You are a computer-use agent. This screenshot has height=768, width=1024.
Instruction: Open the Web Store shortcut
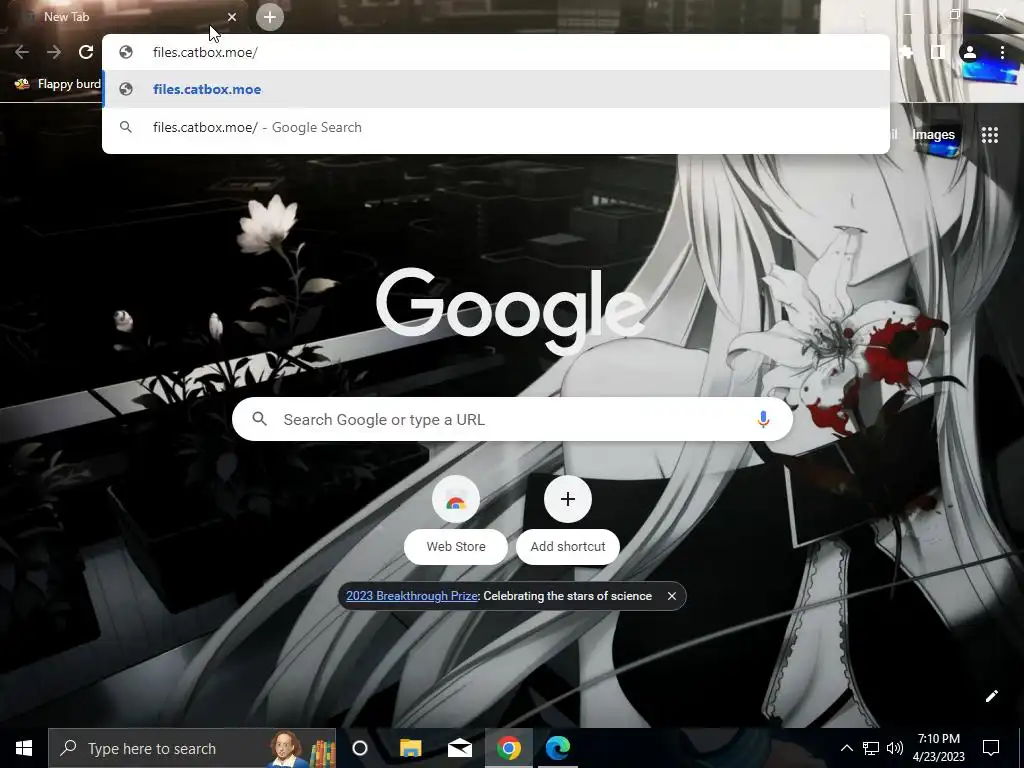click(456, 521)
